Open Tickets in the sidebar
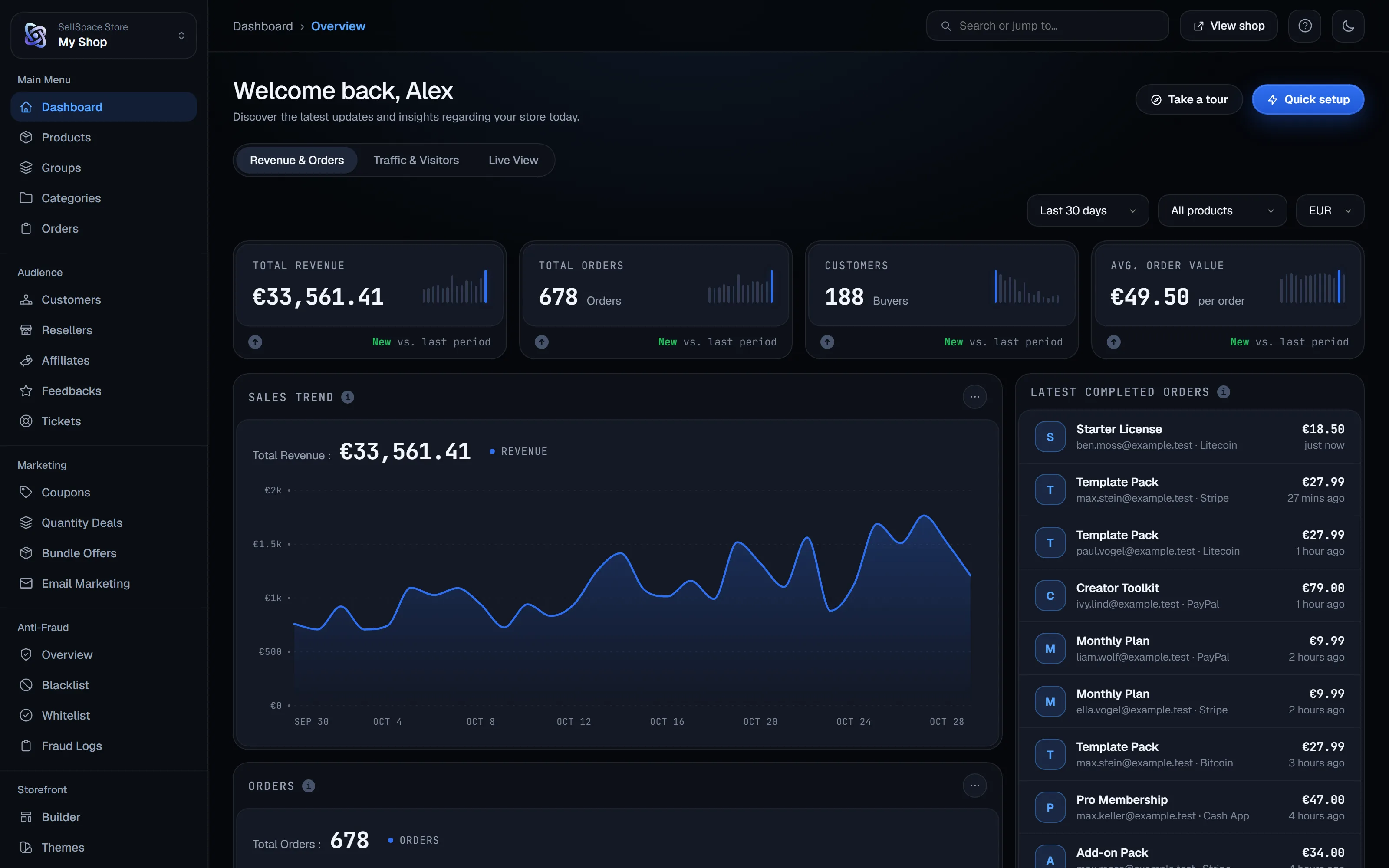Viewport: 1389px width, 868px height. (x=103, y=421)
